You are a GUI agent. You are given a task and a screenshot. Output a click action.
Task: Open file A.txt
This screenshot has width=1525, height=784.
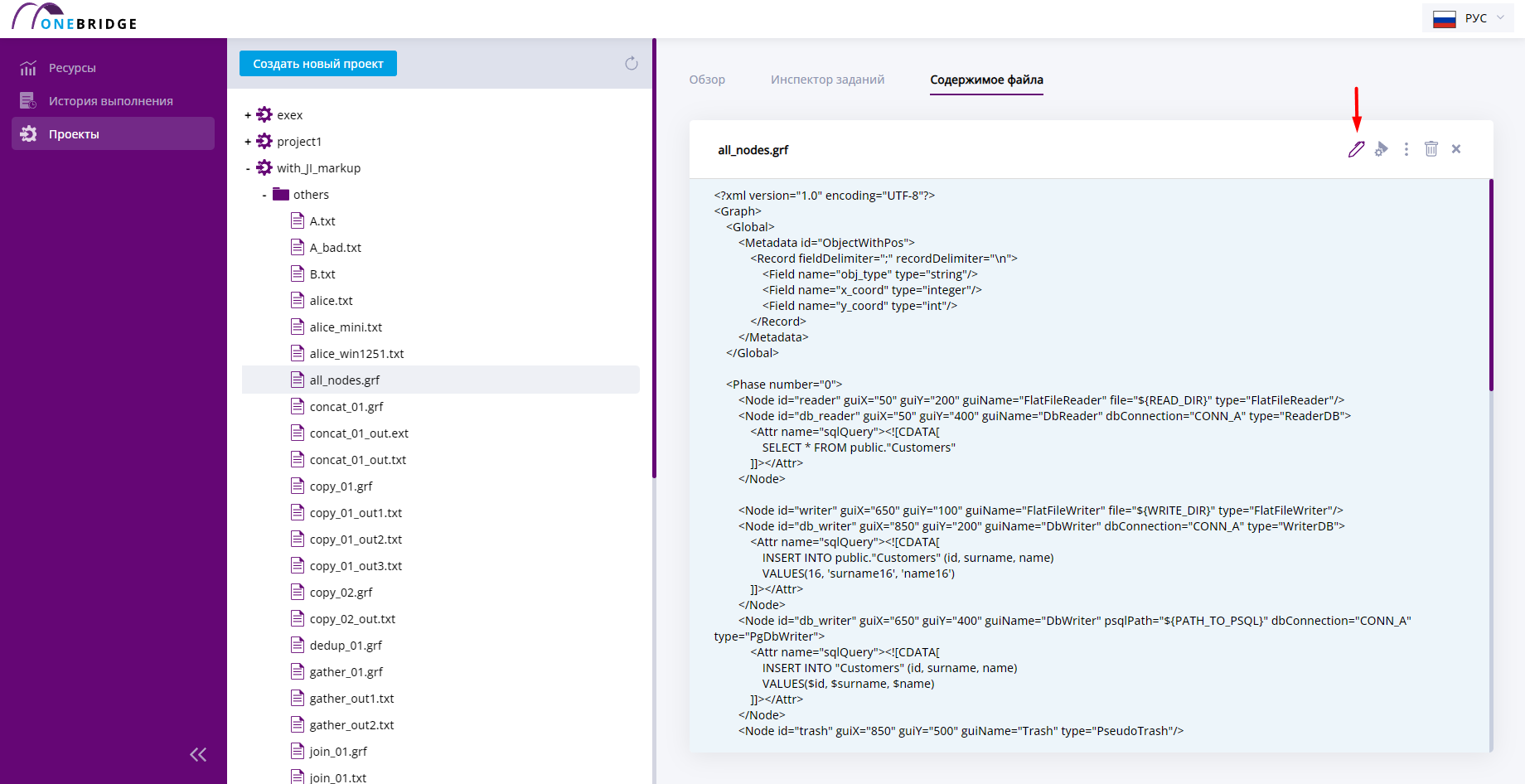point(322,221)
